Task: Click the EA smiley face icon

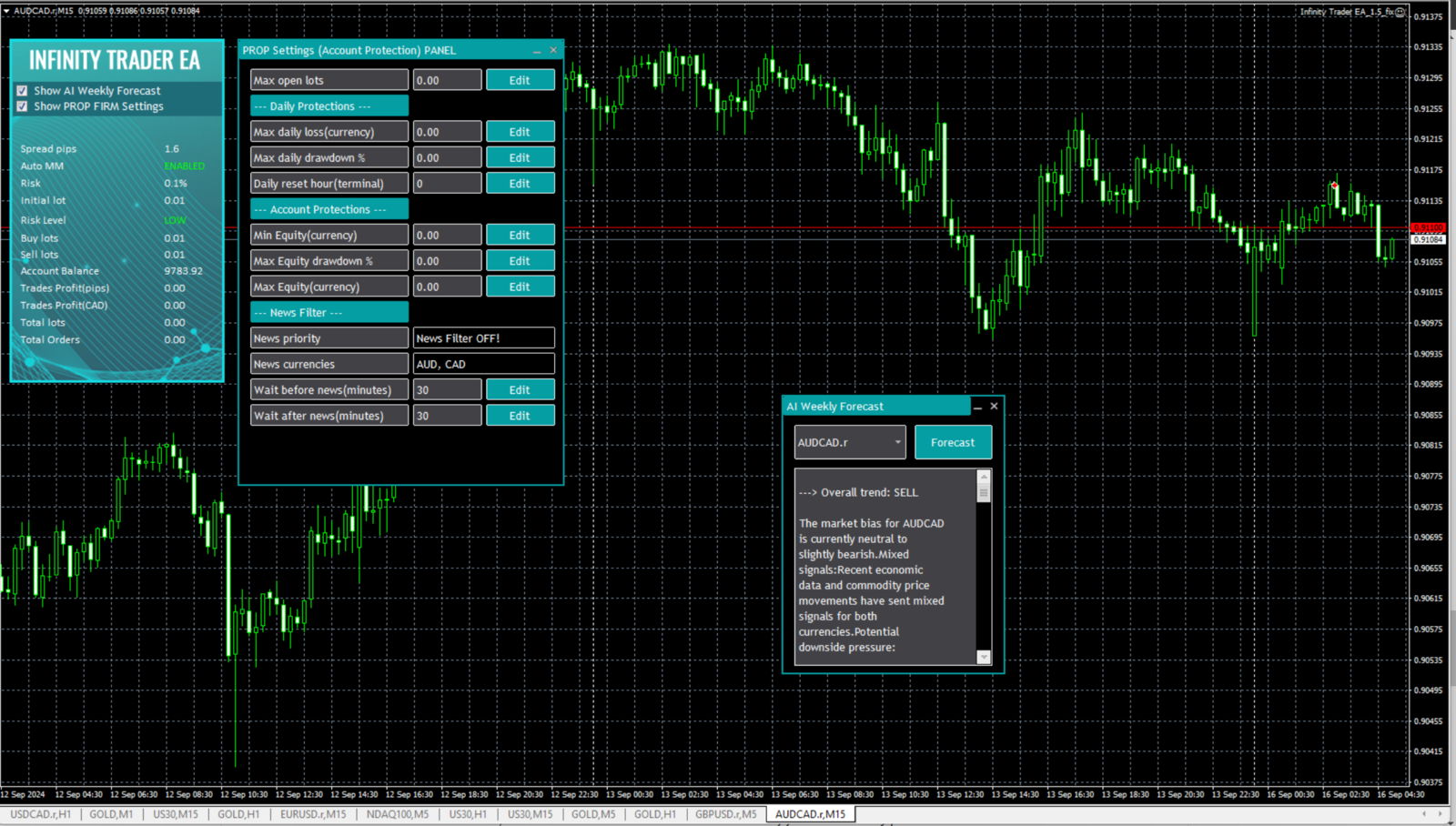Action: click(1400, 12)
